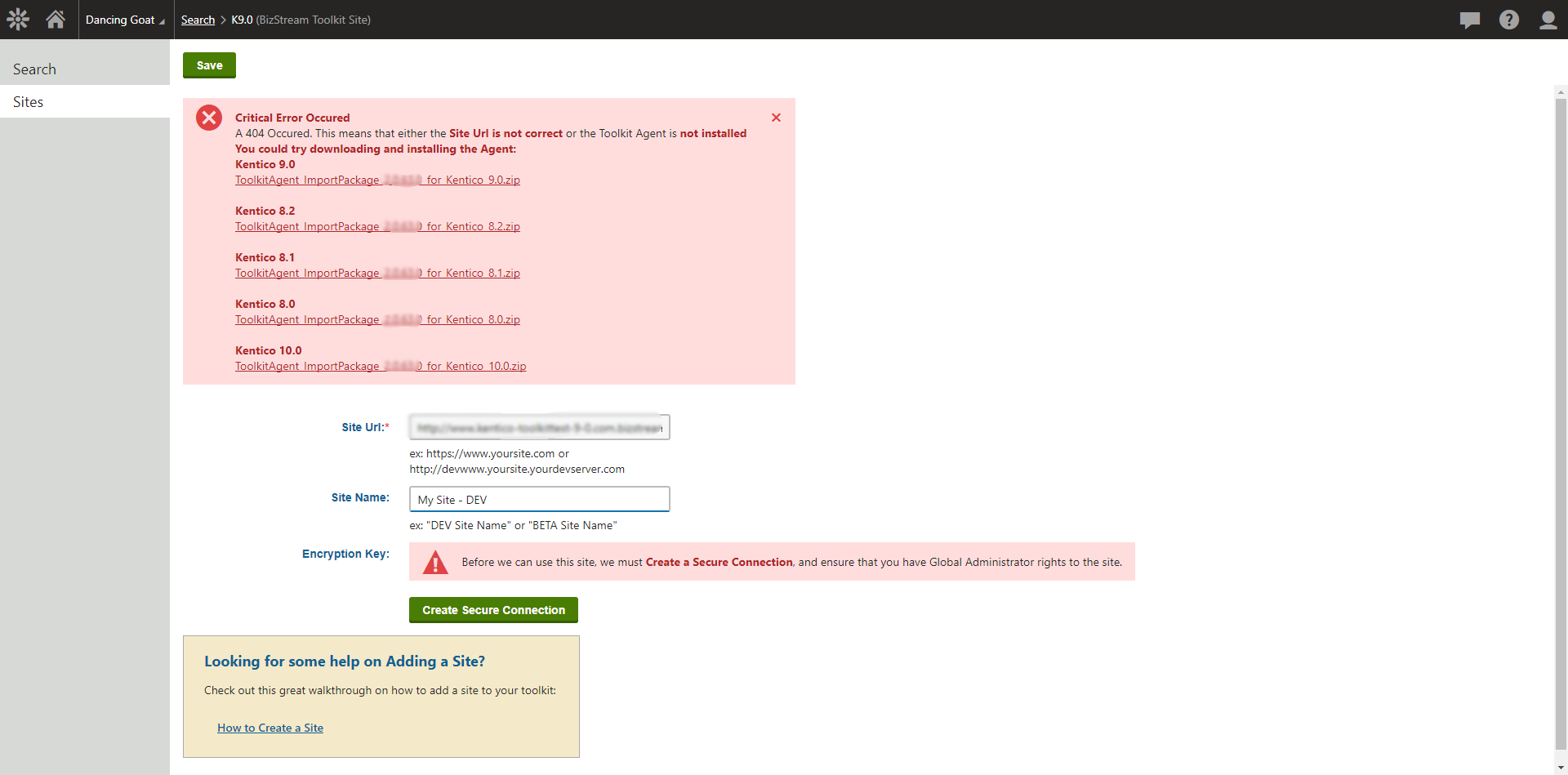Image resolution: width=1568 pixels, height=775 pixels.
Task: Open the user account menu icon
Action: click(1548, 20)
